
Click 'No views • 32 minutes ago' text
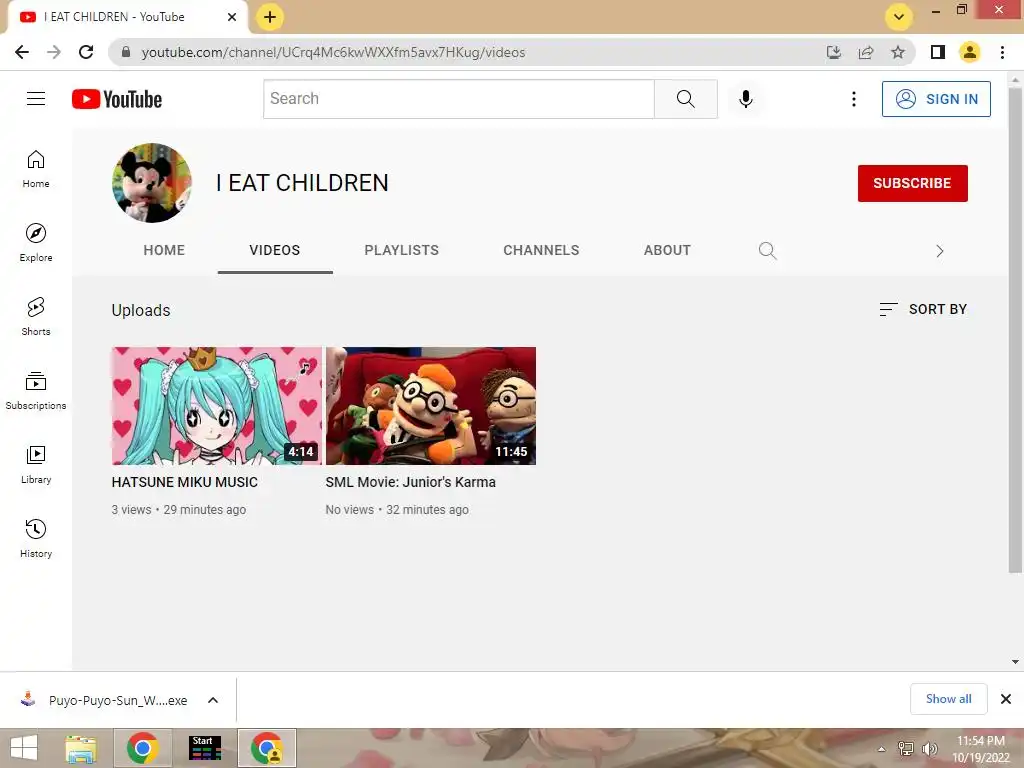point(397,509)
